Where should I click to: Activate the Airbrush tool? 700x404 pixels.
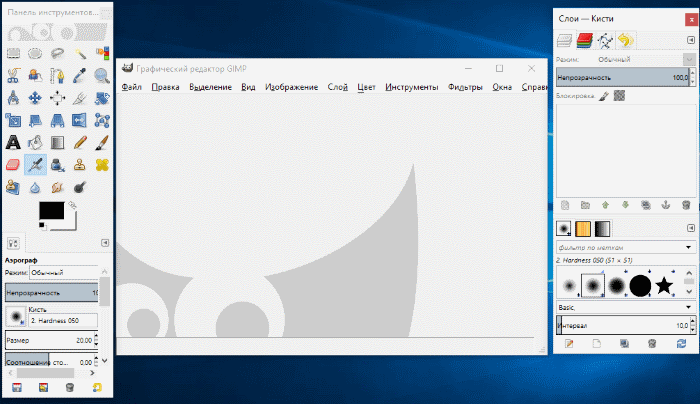tap(36, 165)
